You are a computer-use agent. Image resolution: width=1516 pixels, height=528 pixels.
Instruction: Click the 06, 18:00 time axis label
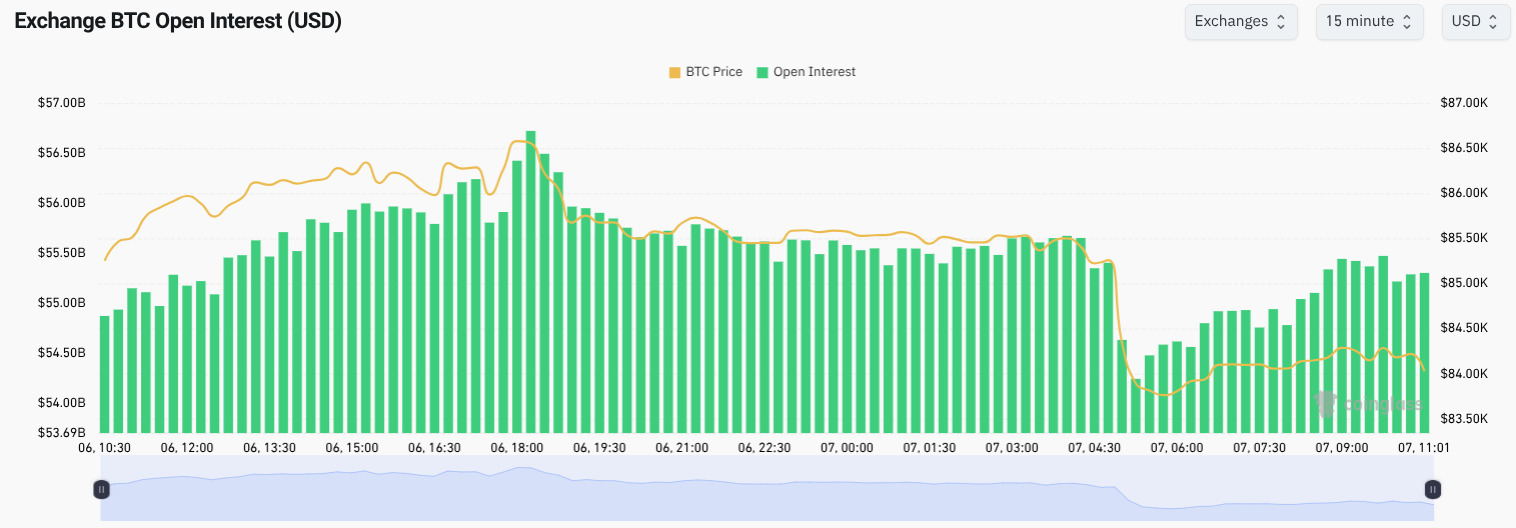coord(517,449)
